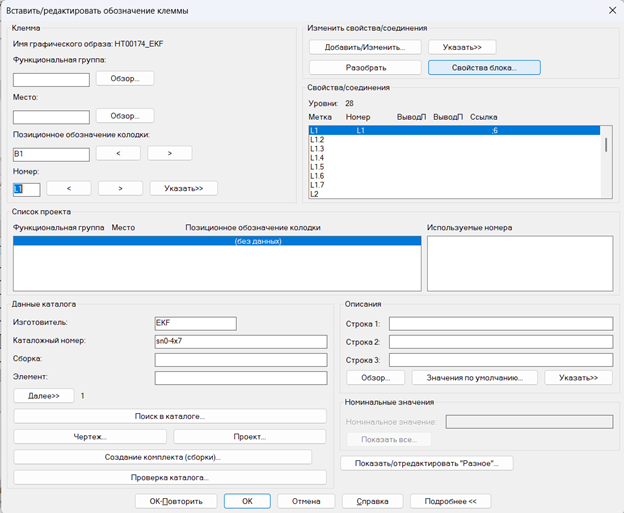Run Проверка каталога

(170, 478)
